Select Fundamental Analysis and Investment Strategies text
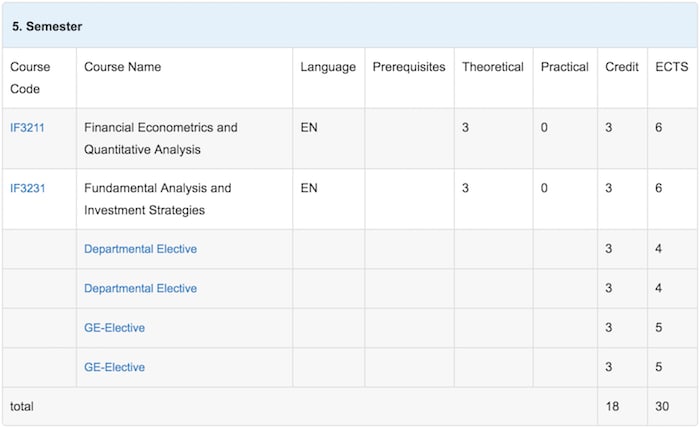Viewport: 700px width, 428px height. (158, 199)
